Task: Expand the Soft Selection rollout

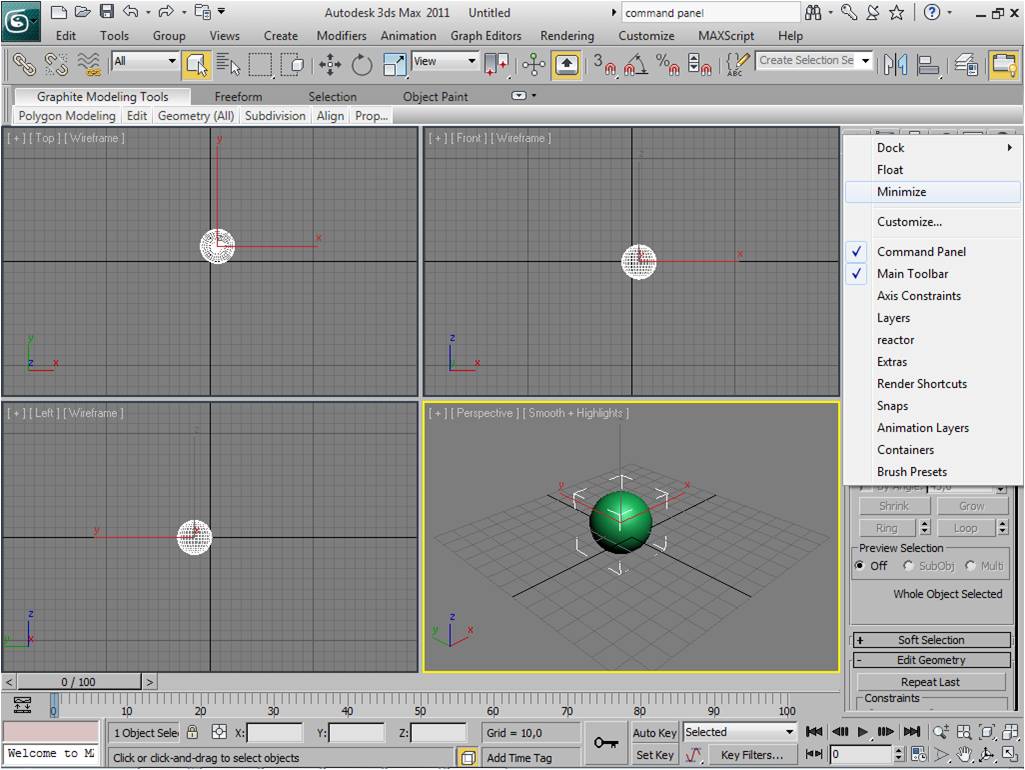Action: click(x=932, y=641)
